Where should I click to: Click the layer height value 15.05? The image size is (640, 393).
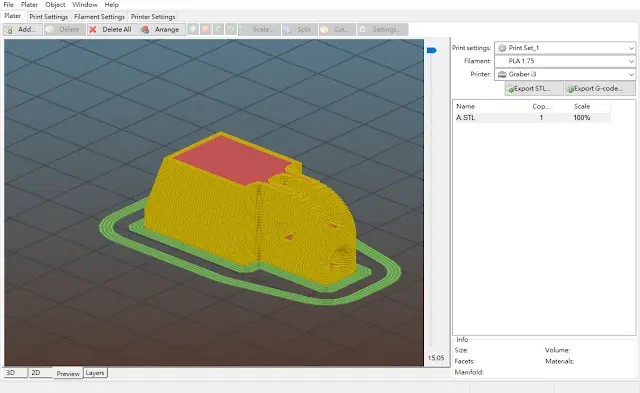click(x=436, y=358)
